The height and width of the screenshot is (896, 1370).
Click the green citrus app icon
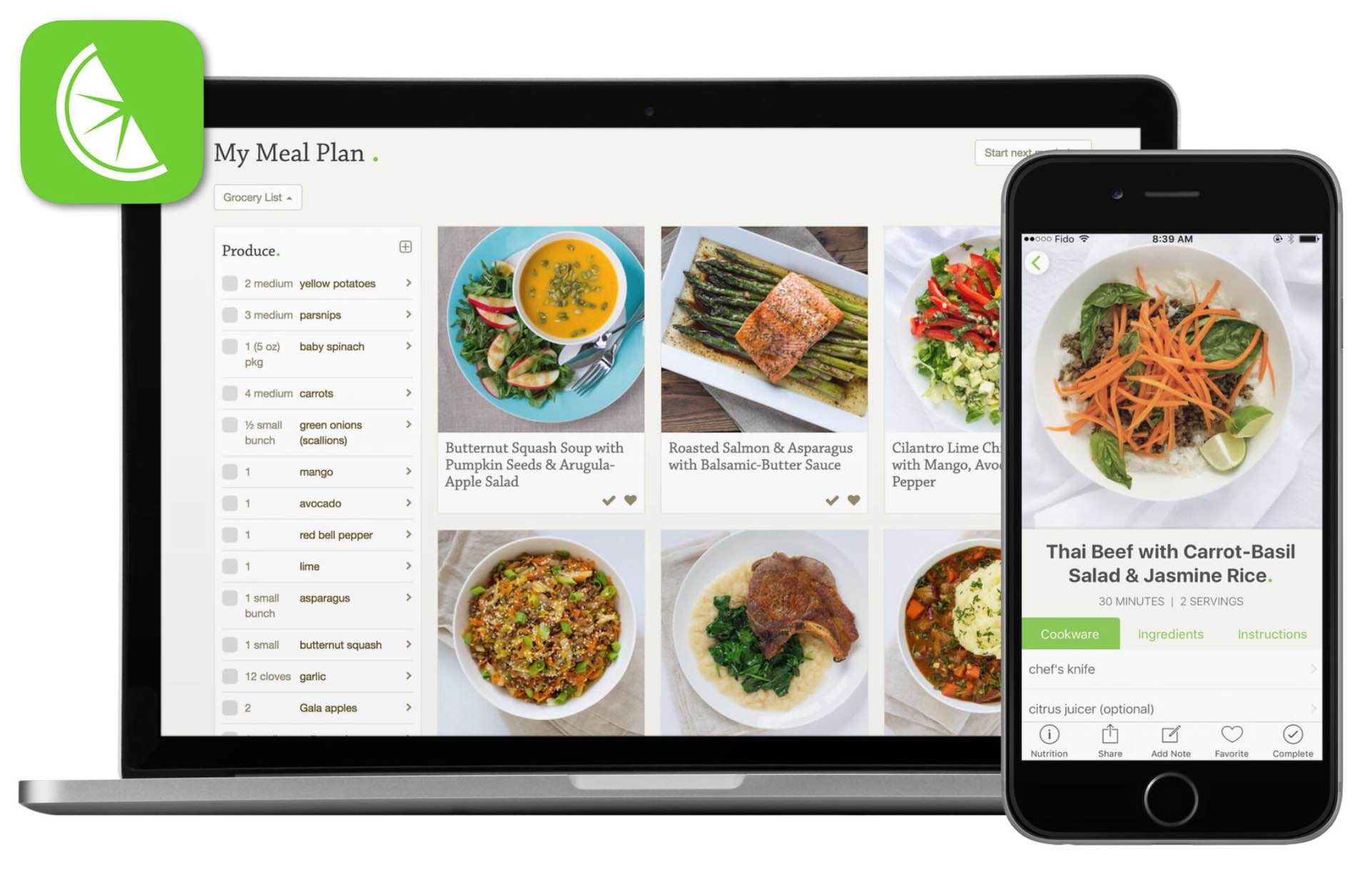coord(95,96)
